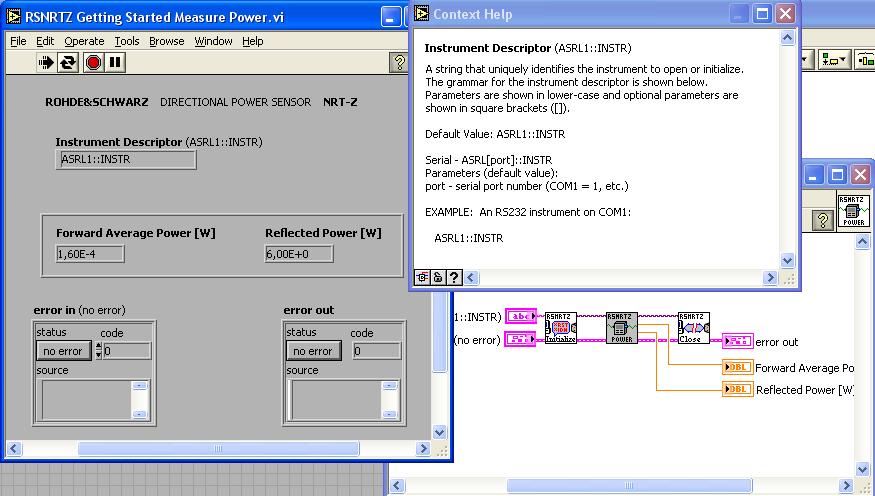The height and width of the screenshot is (496, 875).
Task: Abort execution with the red stop button
Action: click(x=93, y=62)
